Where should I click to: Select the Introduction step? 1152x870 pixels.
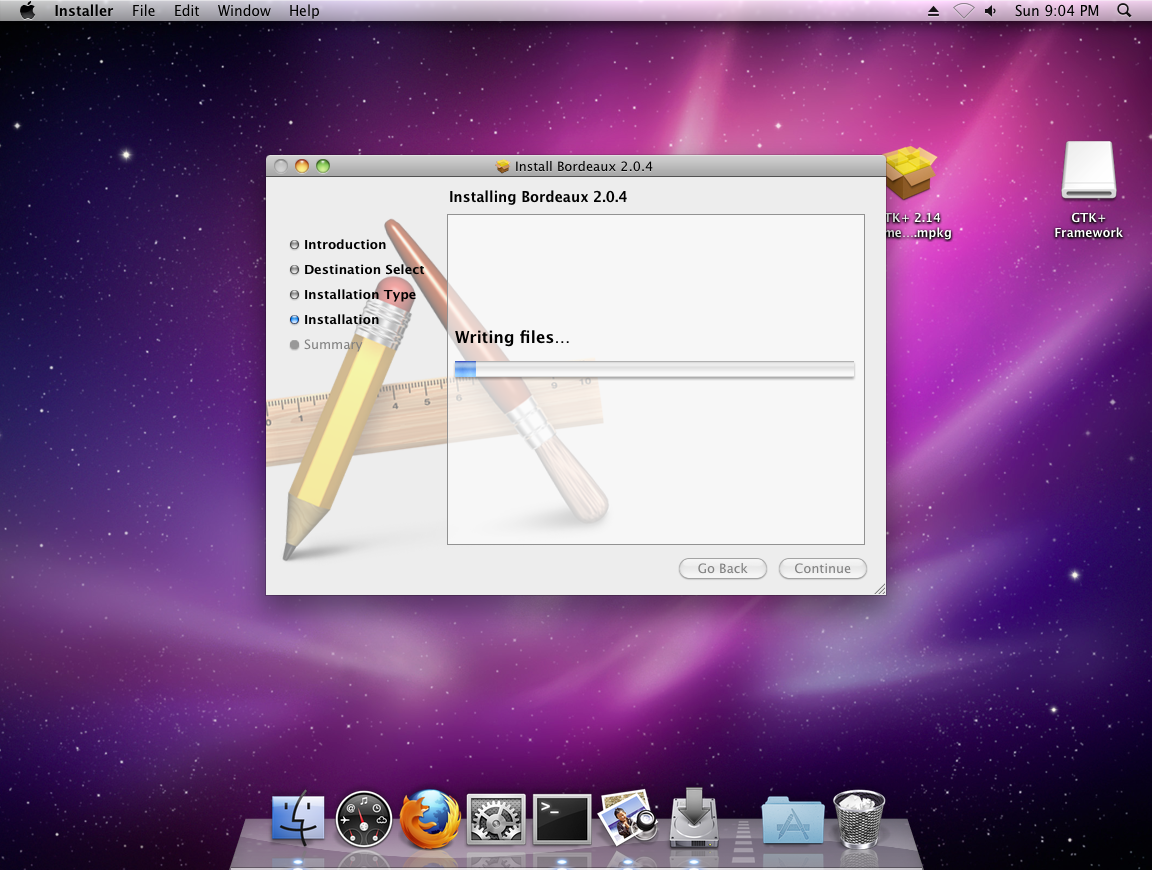click(345, 244)
